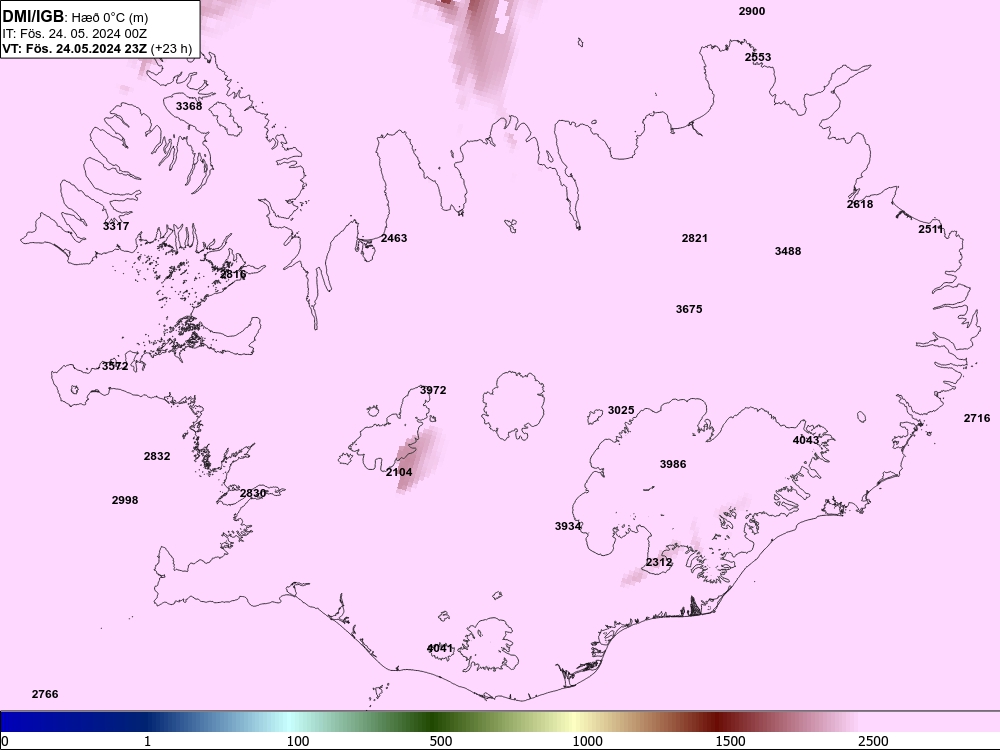This screenshot has height=750, width=1000.
Task: Select the 2104 value on the glacier
Action: tap(399, 472)
